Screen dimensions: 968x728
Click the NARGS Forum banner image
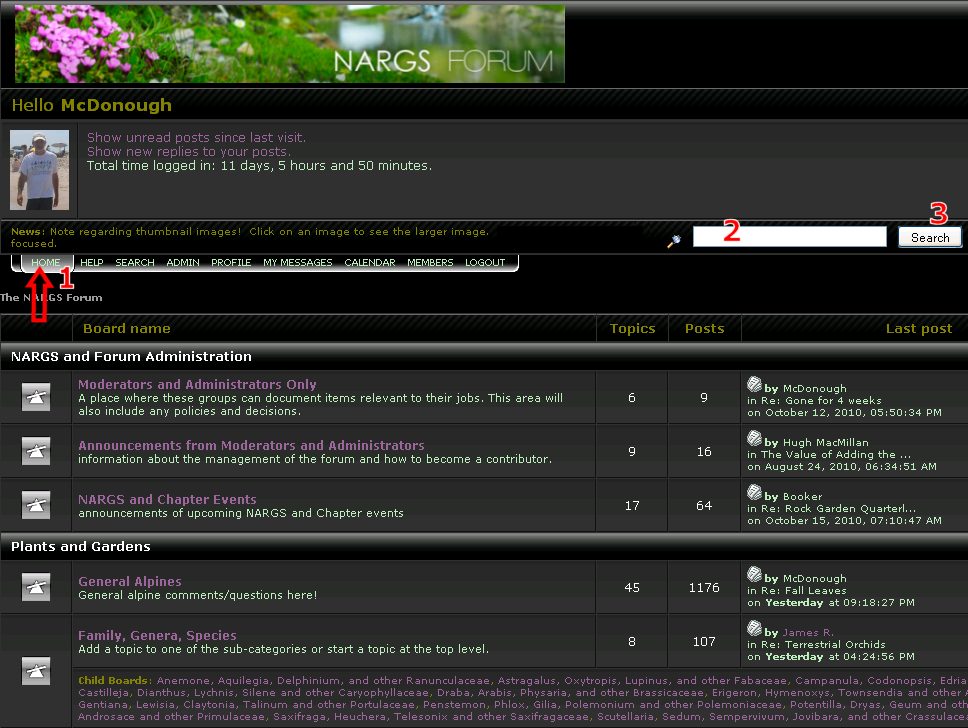pyautogui.click(x=289, y=43)
